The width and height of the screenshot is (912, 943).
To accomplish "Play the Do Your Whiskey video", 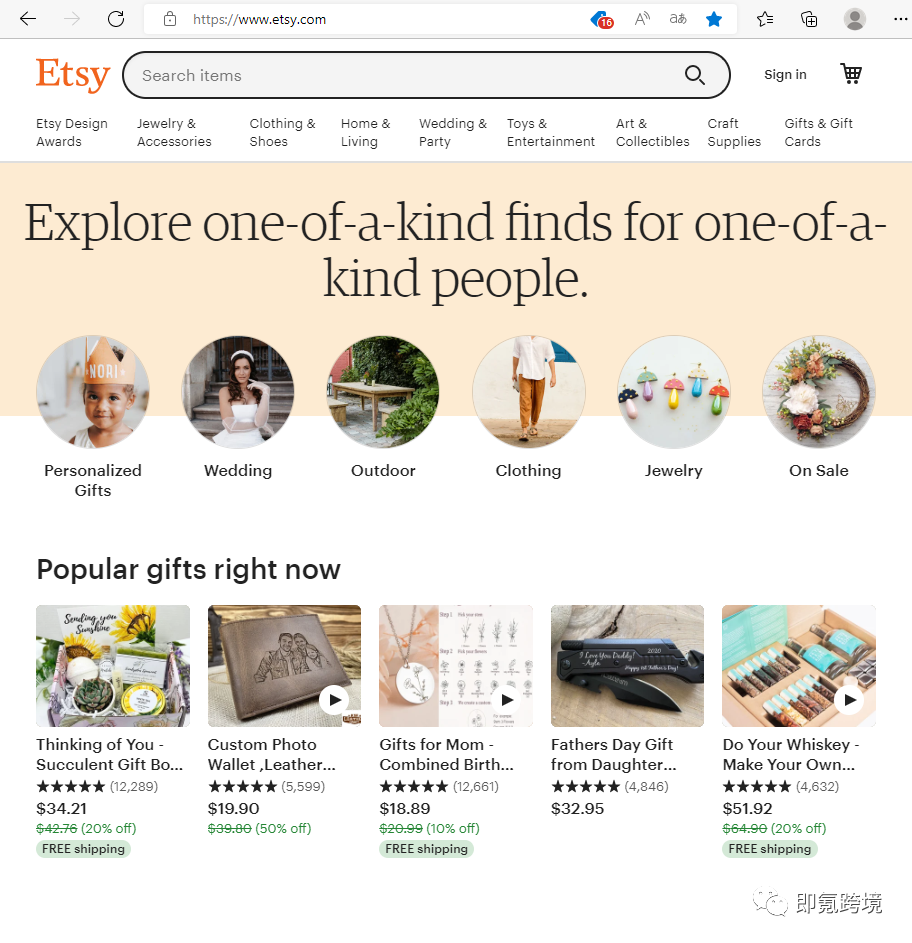I will tap(849, 699).
